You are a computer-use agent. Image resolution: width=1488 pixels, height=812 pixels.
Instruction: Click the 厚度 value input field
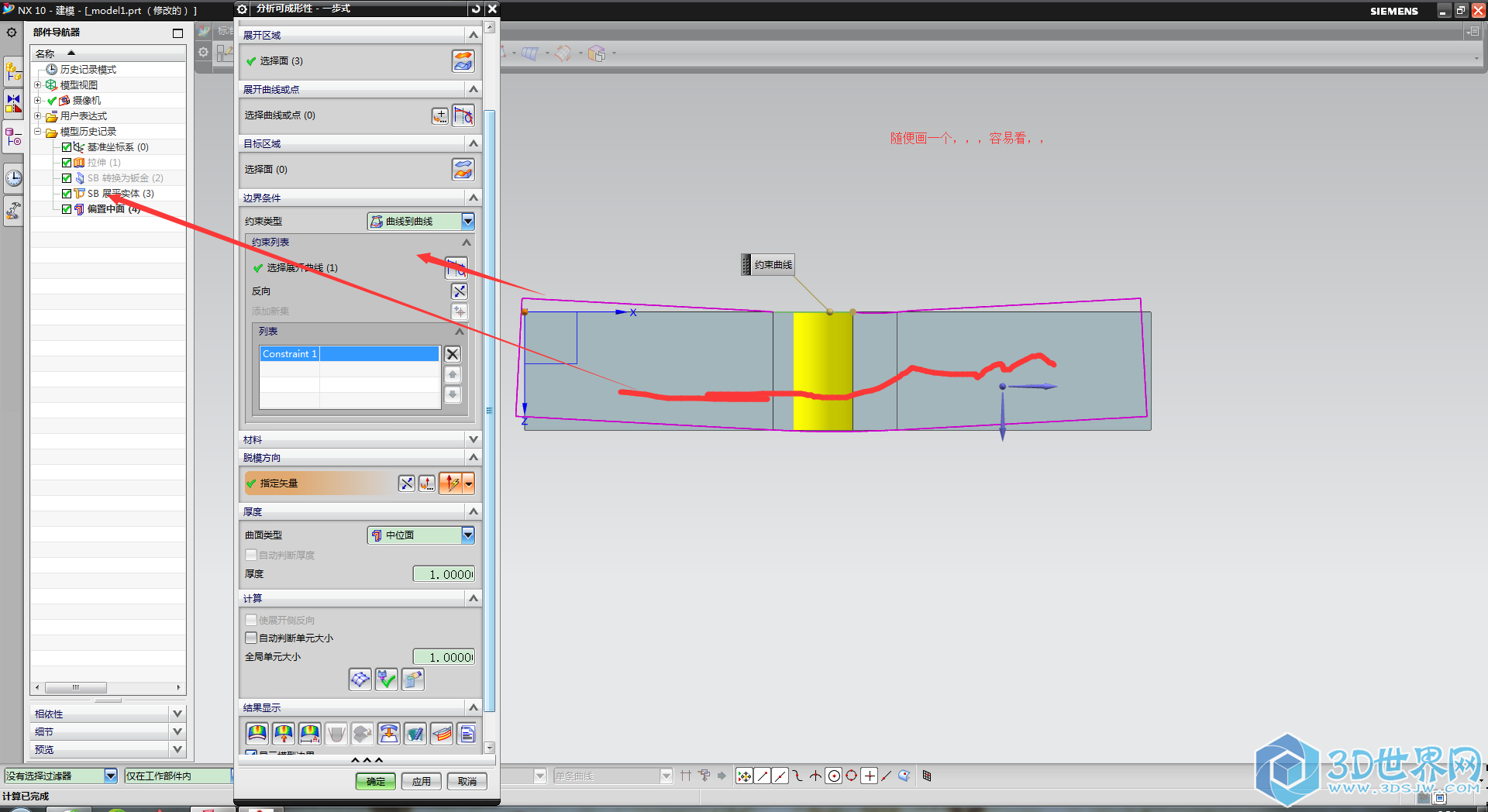coord(443,574)
